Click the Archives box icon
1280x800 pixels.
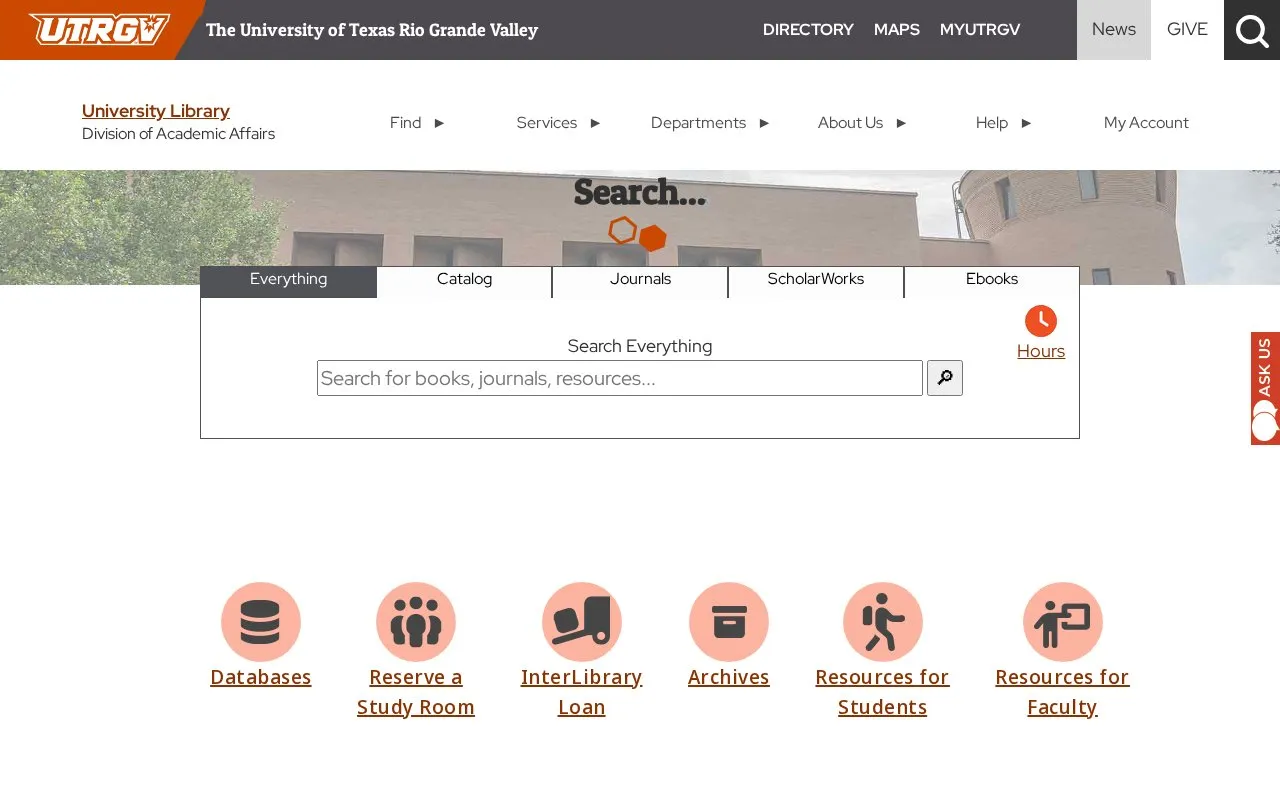point(729,622)
